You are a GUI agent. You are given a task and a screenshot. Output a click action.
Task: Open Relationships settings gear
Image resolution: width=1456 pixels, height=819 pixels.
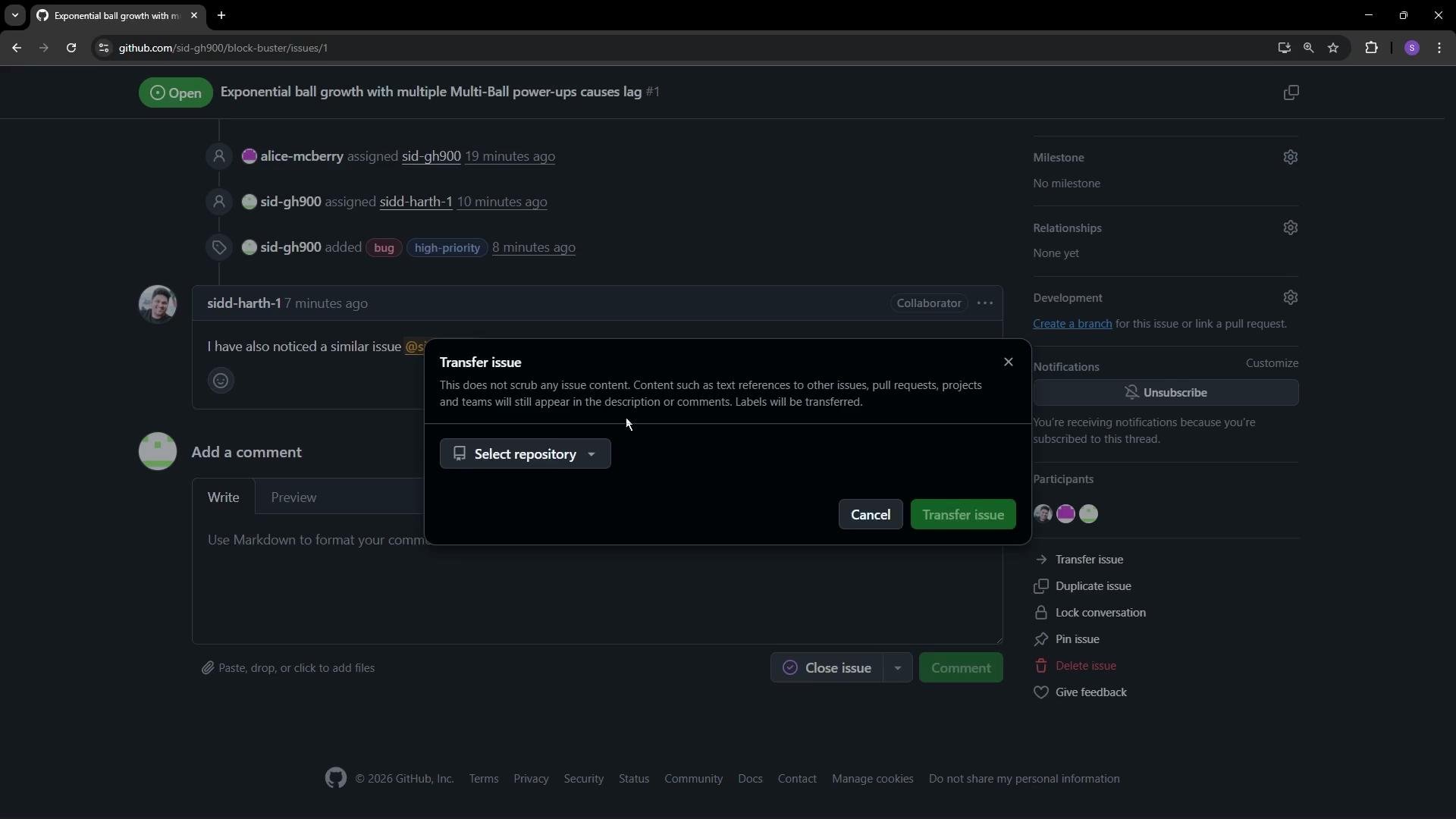coord(1290,227)
